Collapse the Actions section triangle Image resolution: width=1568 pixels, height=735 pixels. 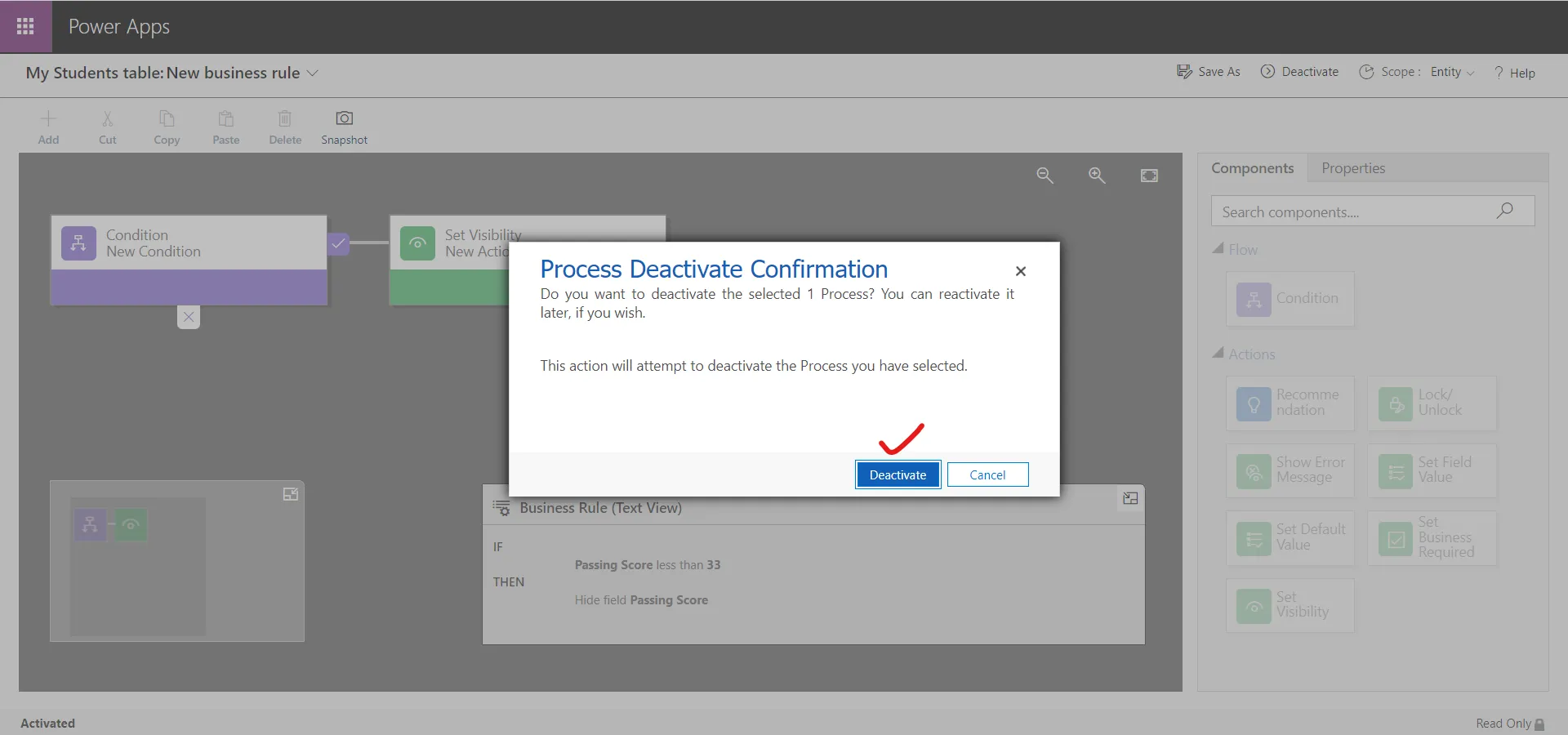coord(1218,353)
